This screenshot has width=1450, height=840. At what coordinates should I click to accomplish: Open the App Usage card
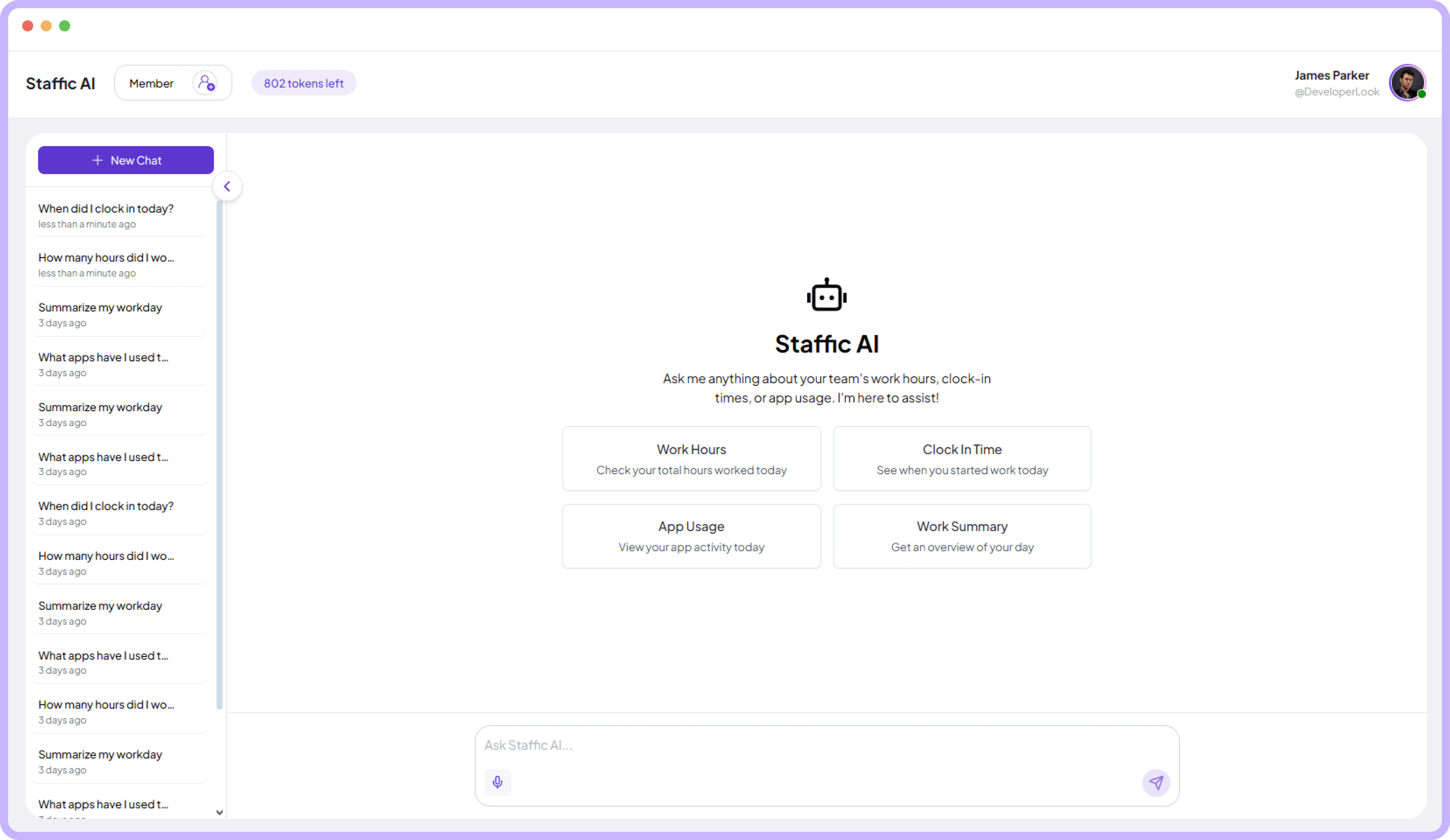[691, 536]
